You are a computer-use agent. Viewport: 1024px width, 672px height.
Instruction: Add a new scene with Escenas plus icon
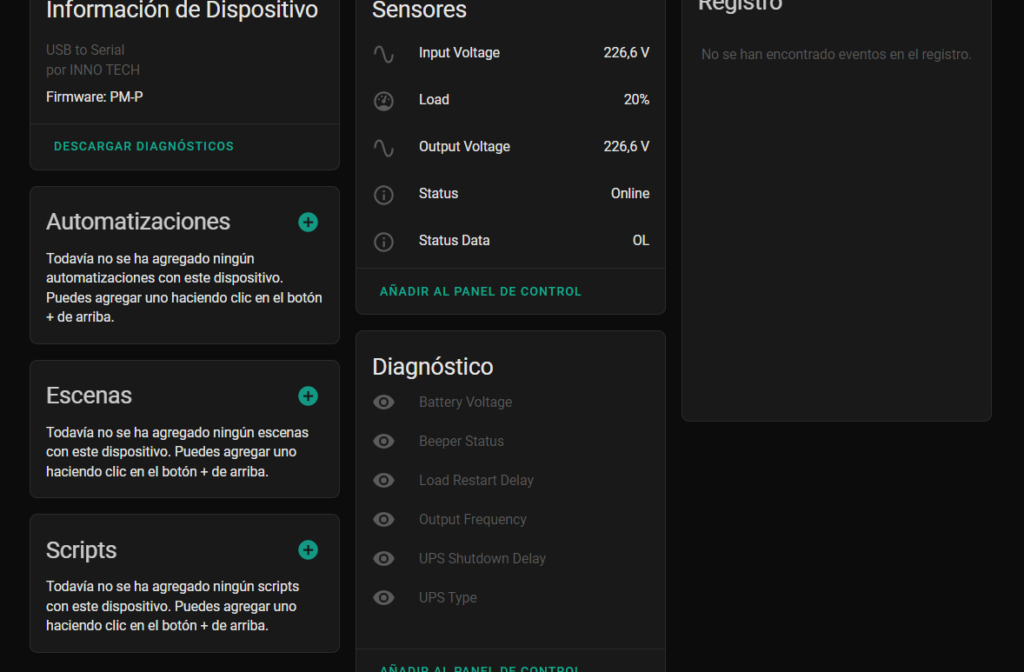(x=308, y=396)
